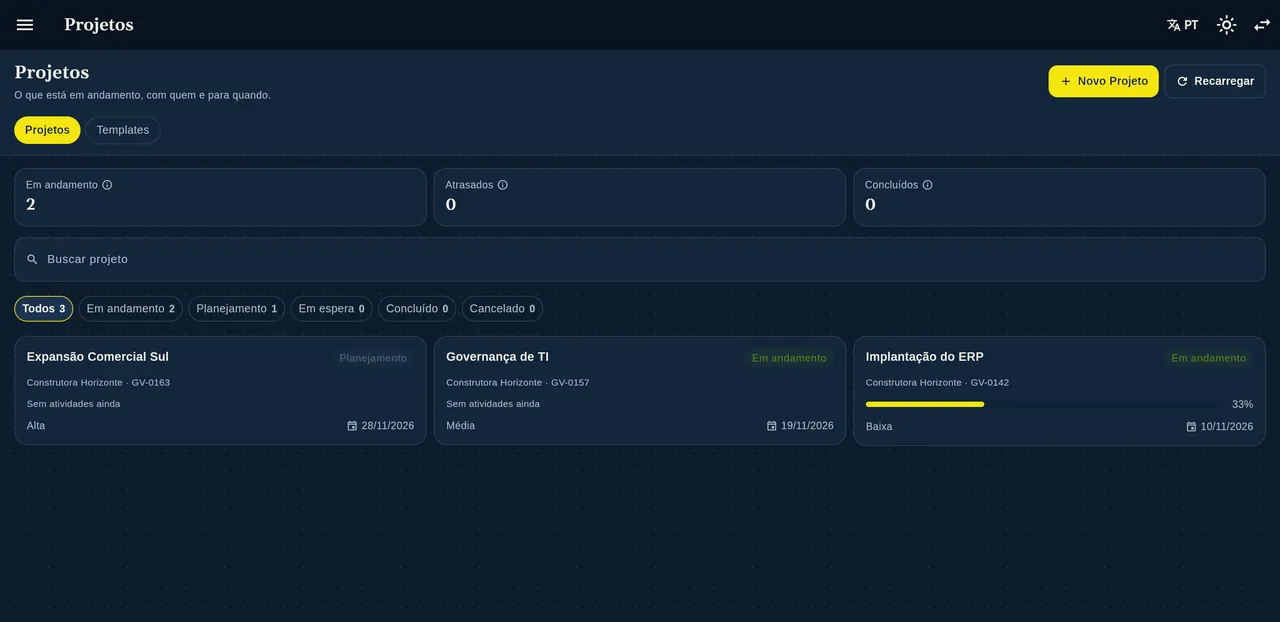Switch to the Templates tab

(x=123, y=130)
